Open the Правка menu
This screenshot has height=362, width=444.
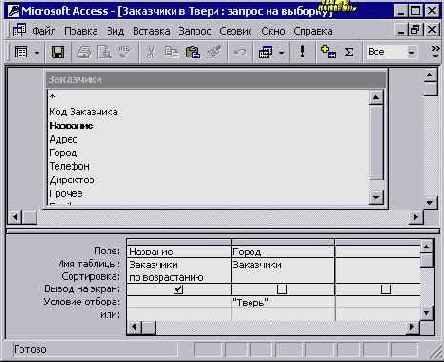pos(81,31)
